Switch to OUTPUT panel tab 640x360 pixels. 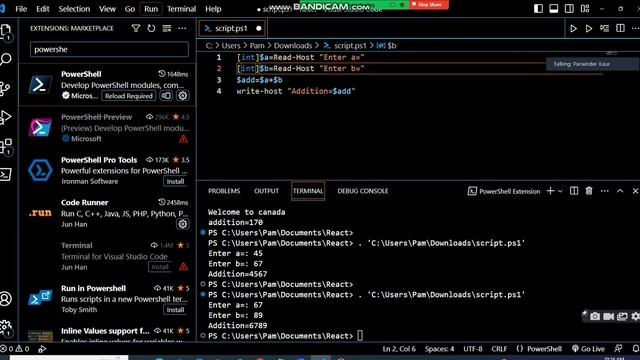(x=266, y=191)
